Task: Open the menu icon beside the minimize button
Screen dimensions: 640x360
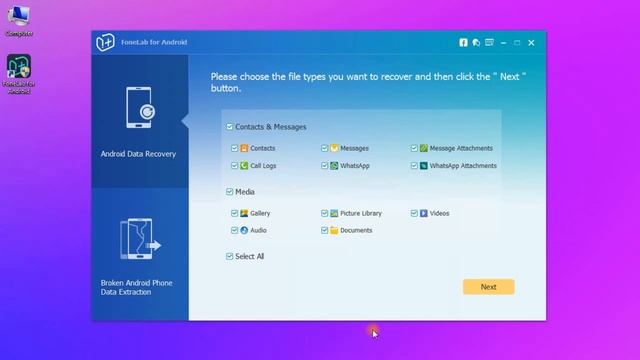Action: (489, 42)
